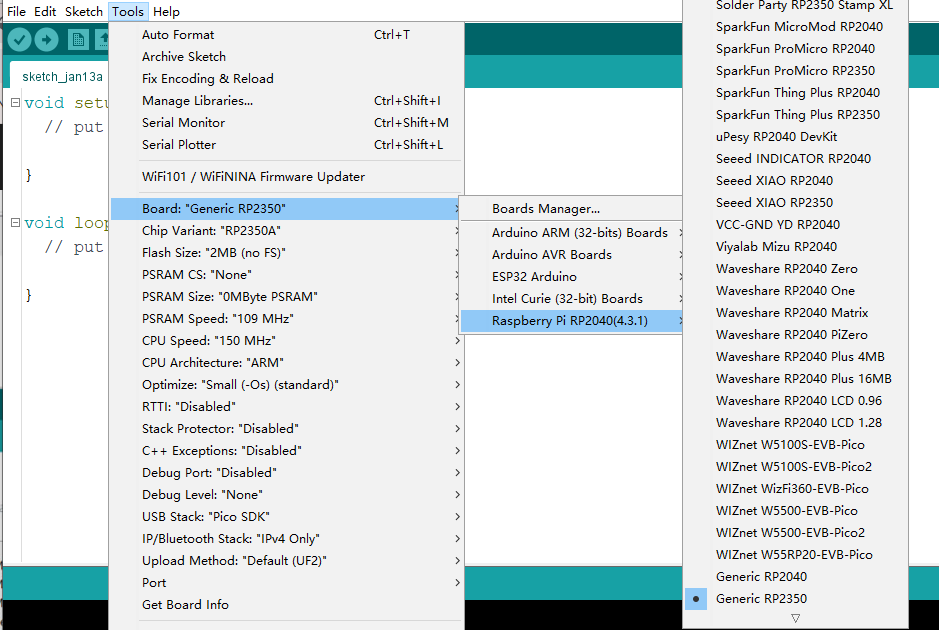Image resolution: width=939 pixels, height=630 pixels.
Task: Open Arduino ARM (32-bits) Boards submenu
Action: (571, 232)
